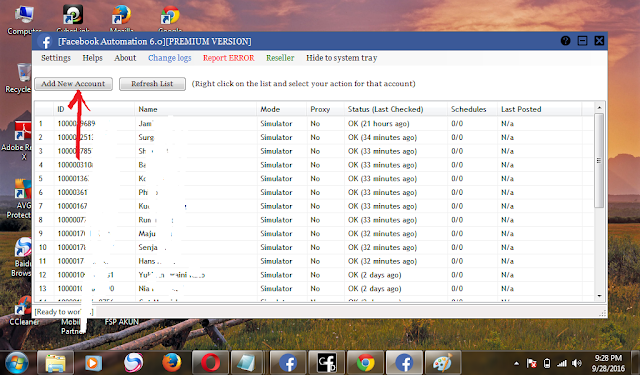Open the Adobe Reader desktop shortcut
The height and width of the screenshot is (375, 640).
pyautogui.click(x=18, y=140)
